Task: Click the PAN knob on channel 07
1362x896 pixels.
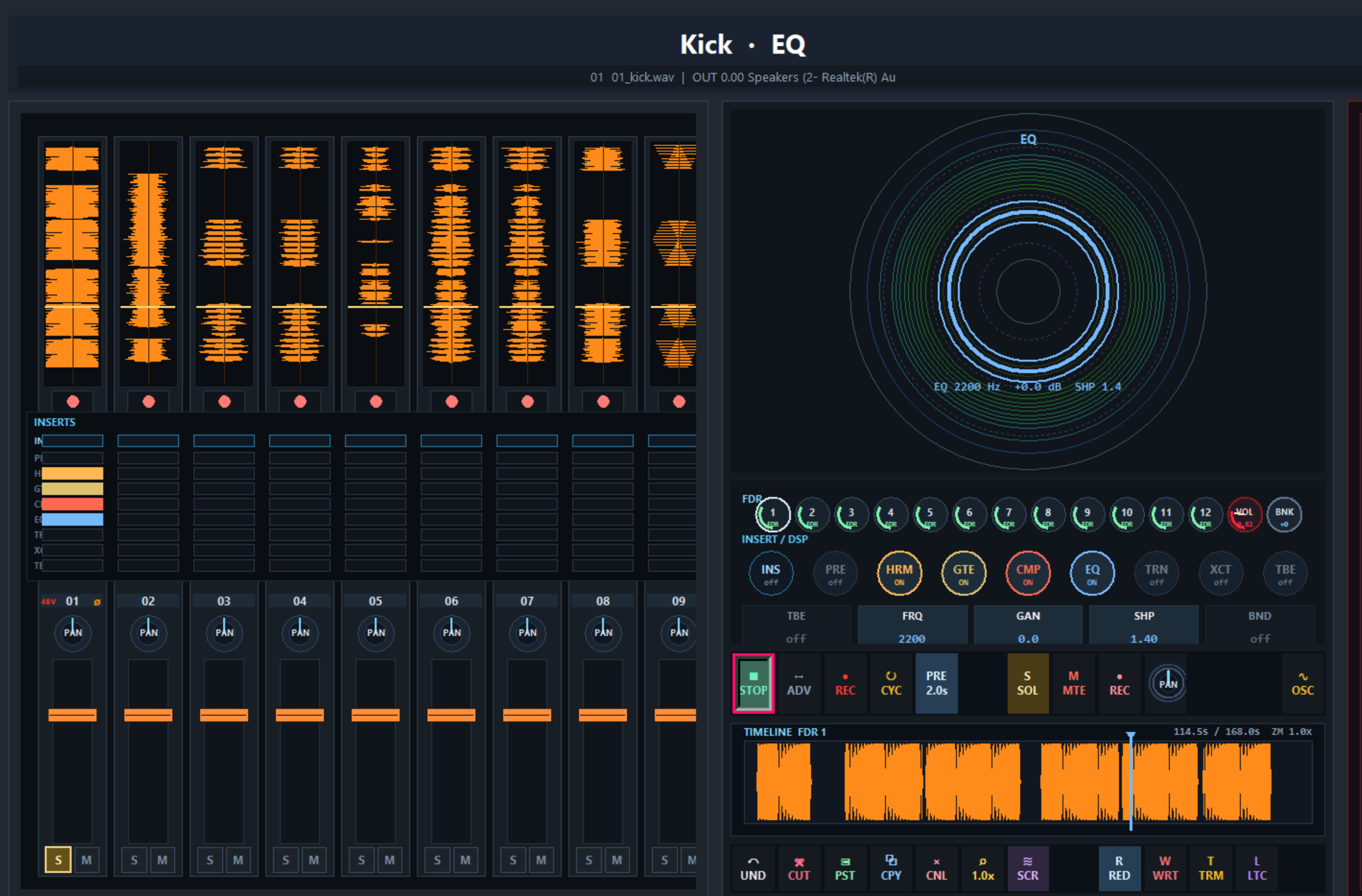Action: pyautogui.click(x=527, y=633)
